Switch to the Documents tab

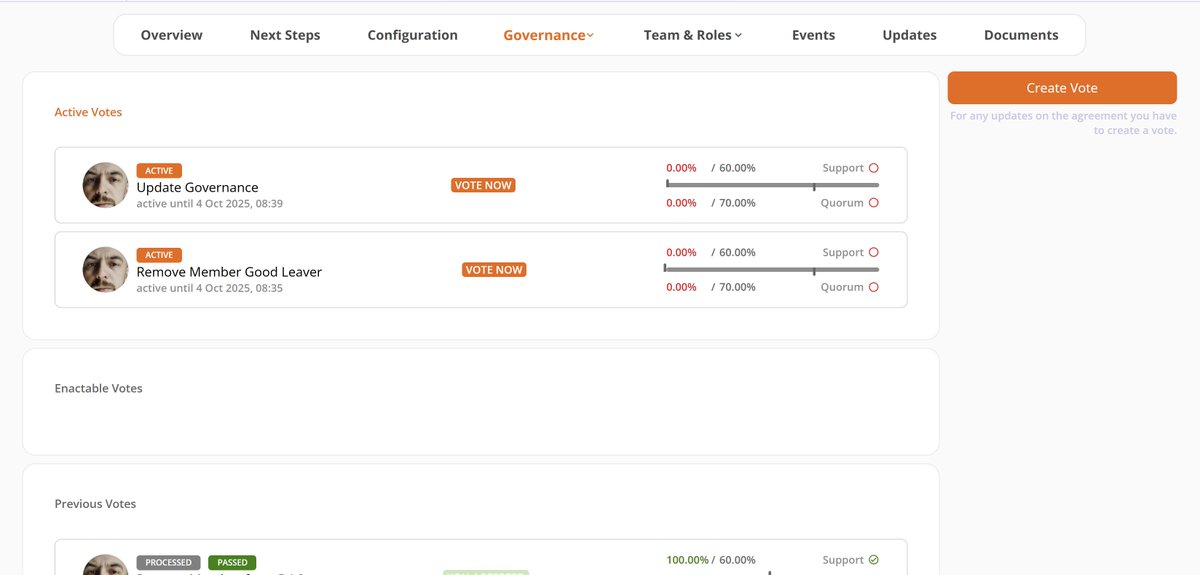(1021, 35)
